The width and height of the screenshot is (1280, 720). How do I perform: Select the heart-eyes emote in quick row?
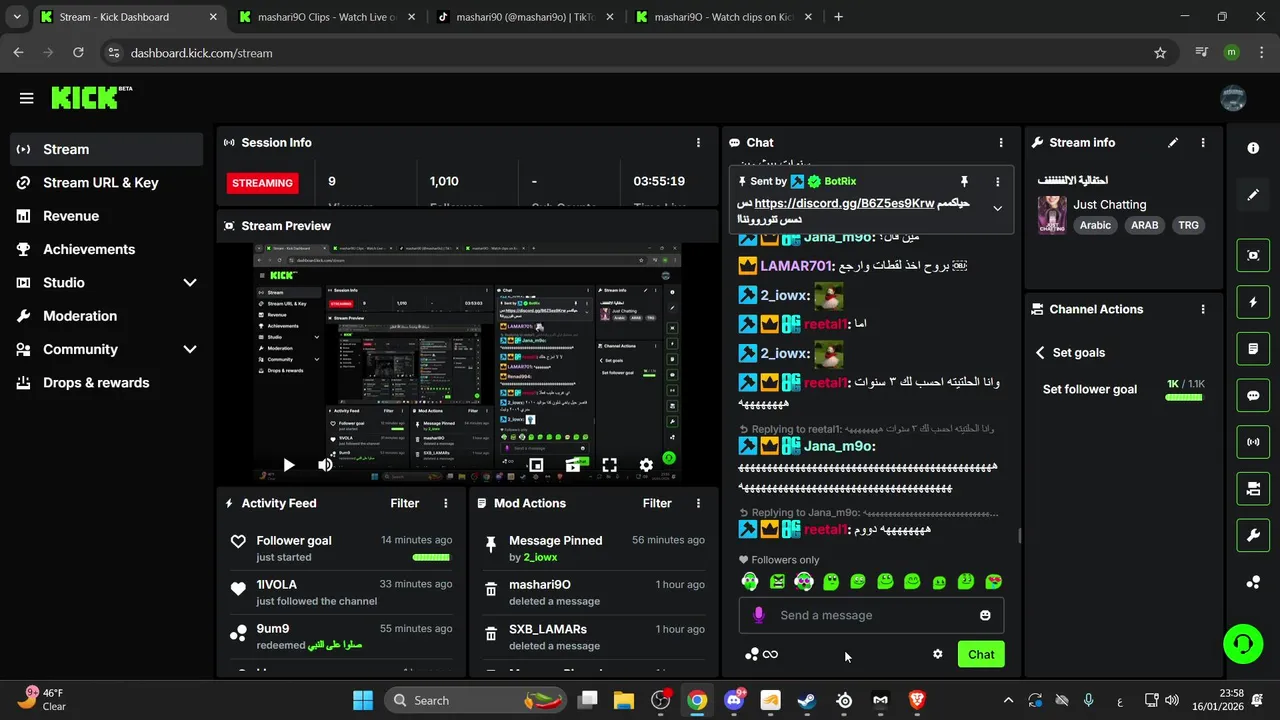(993, 581)
